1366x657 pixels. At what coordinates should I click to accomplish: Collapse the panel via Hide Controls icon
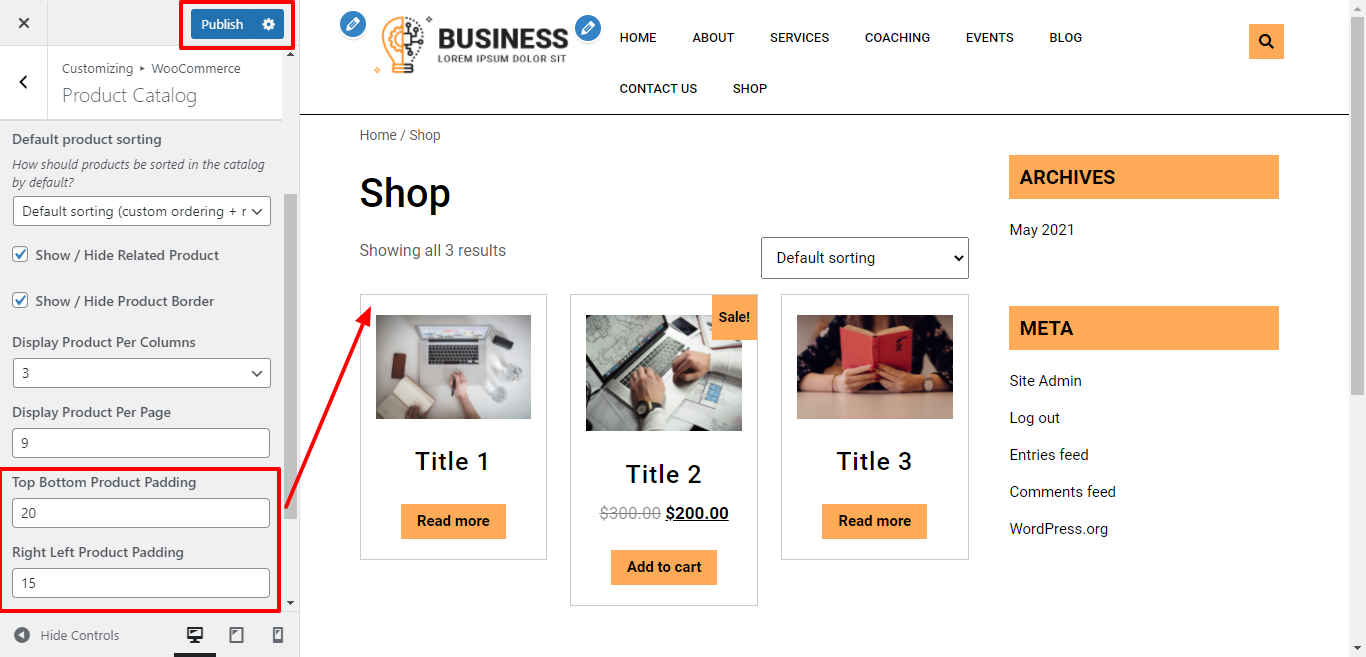point(22,635)
